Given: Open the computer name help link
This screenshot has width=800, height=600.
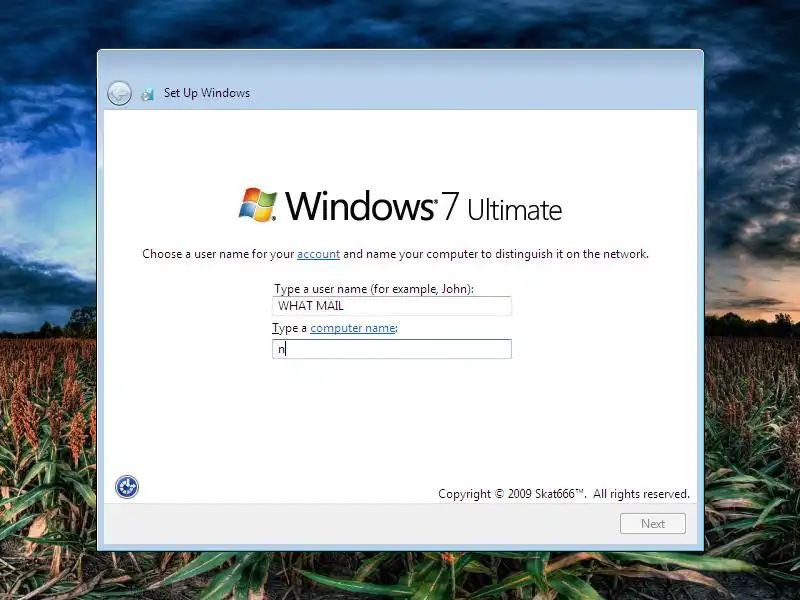Looking at the screenshot, I should click(x=353, y=328).
